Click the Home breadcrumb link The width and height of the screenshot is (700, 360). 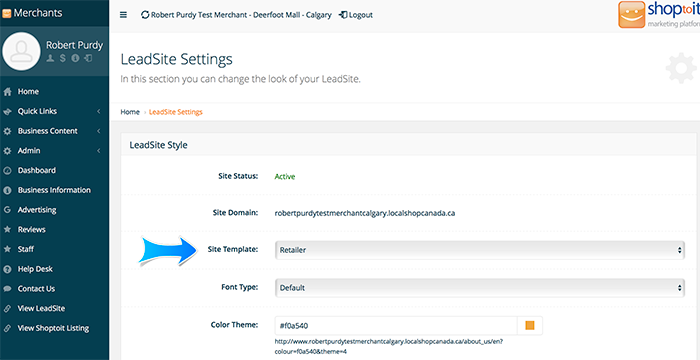(130, 112)
